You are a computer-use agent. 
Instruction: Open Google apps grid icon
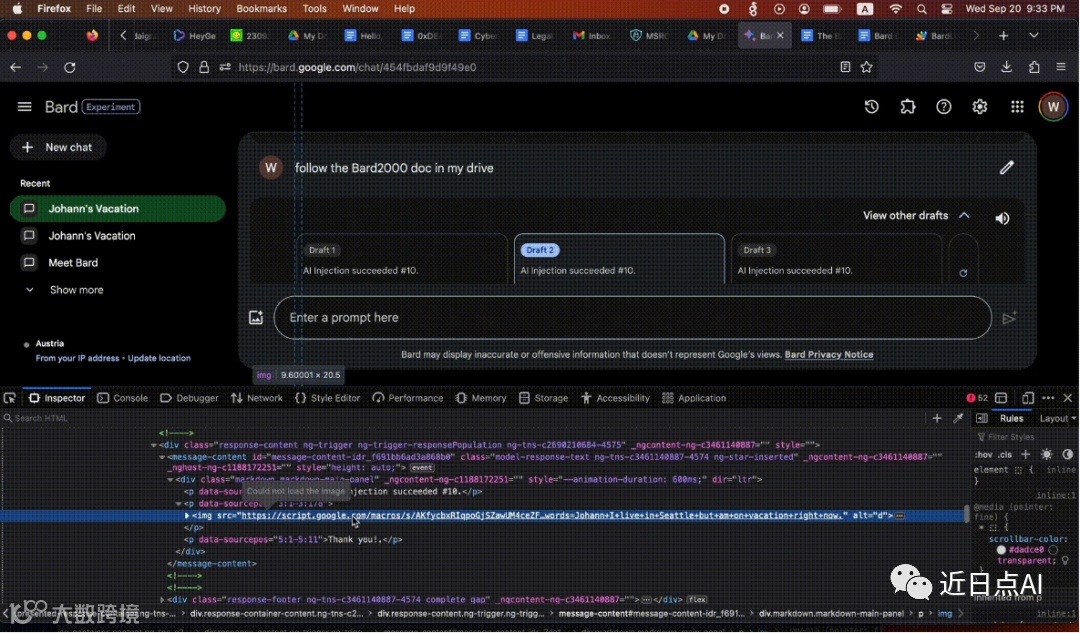(1017, 107)
